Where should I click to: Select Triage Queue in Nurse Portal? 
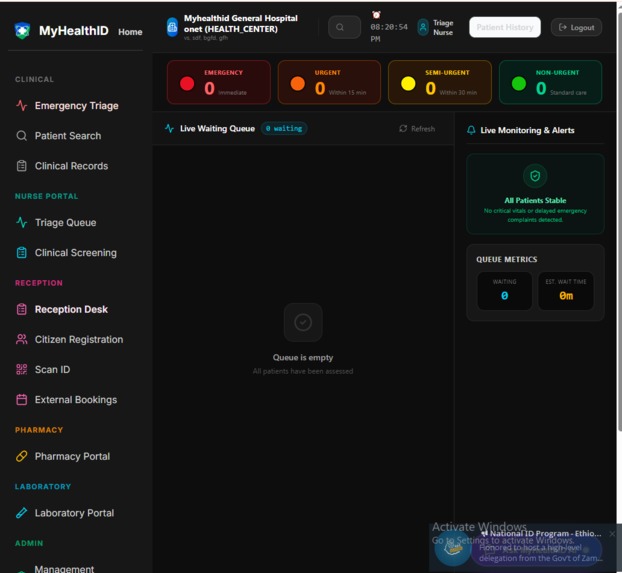click(65, 223)
